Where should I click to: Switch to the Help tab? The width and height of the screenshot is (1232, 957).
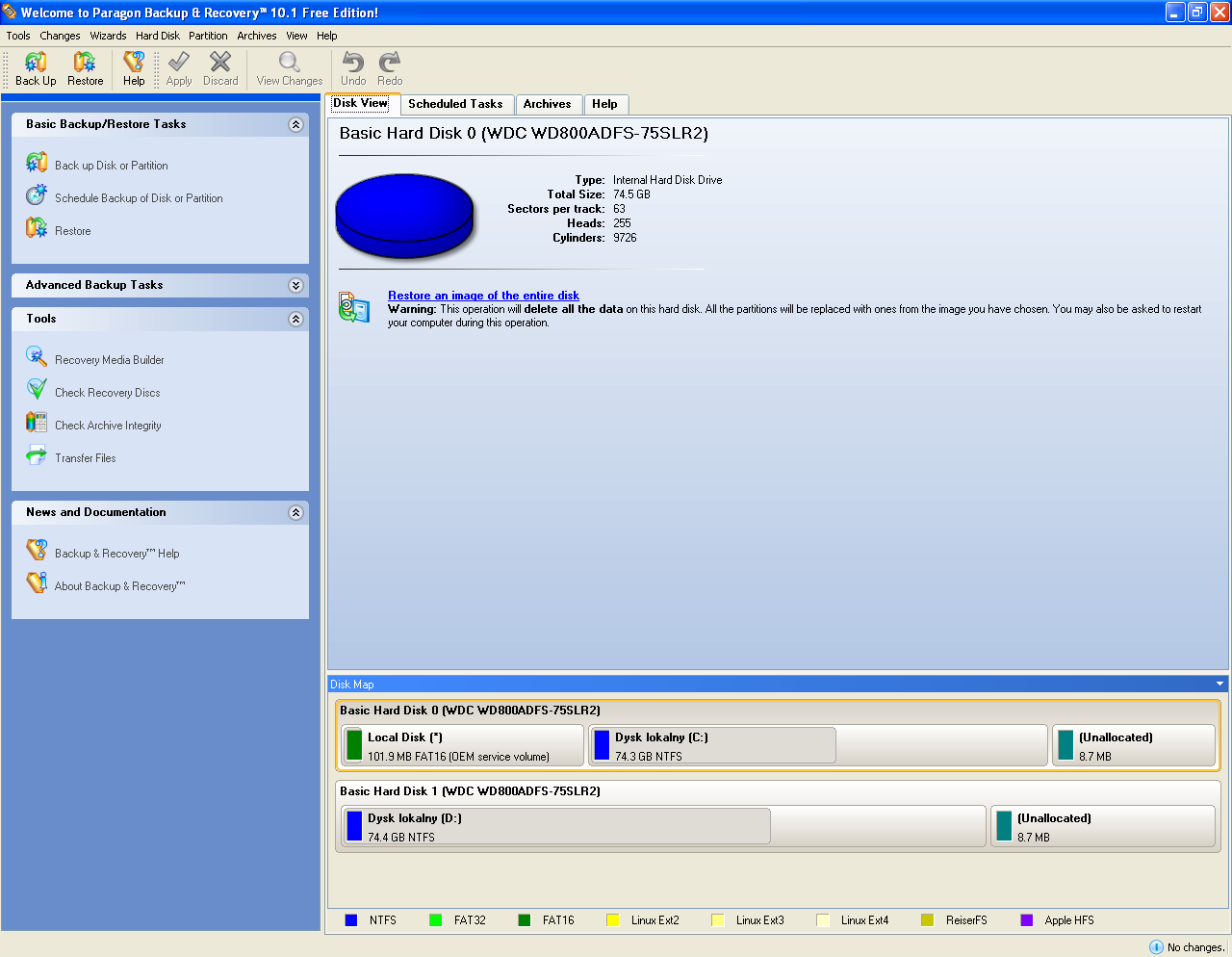click(x=605, y=104)
